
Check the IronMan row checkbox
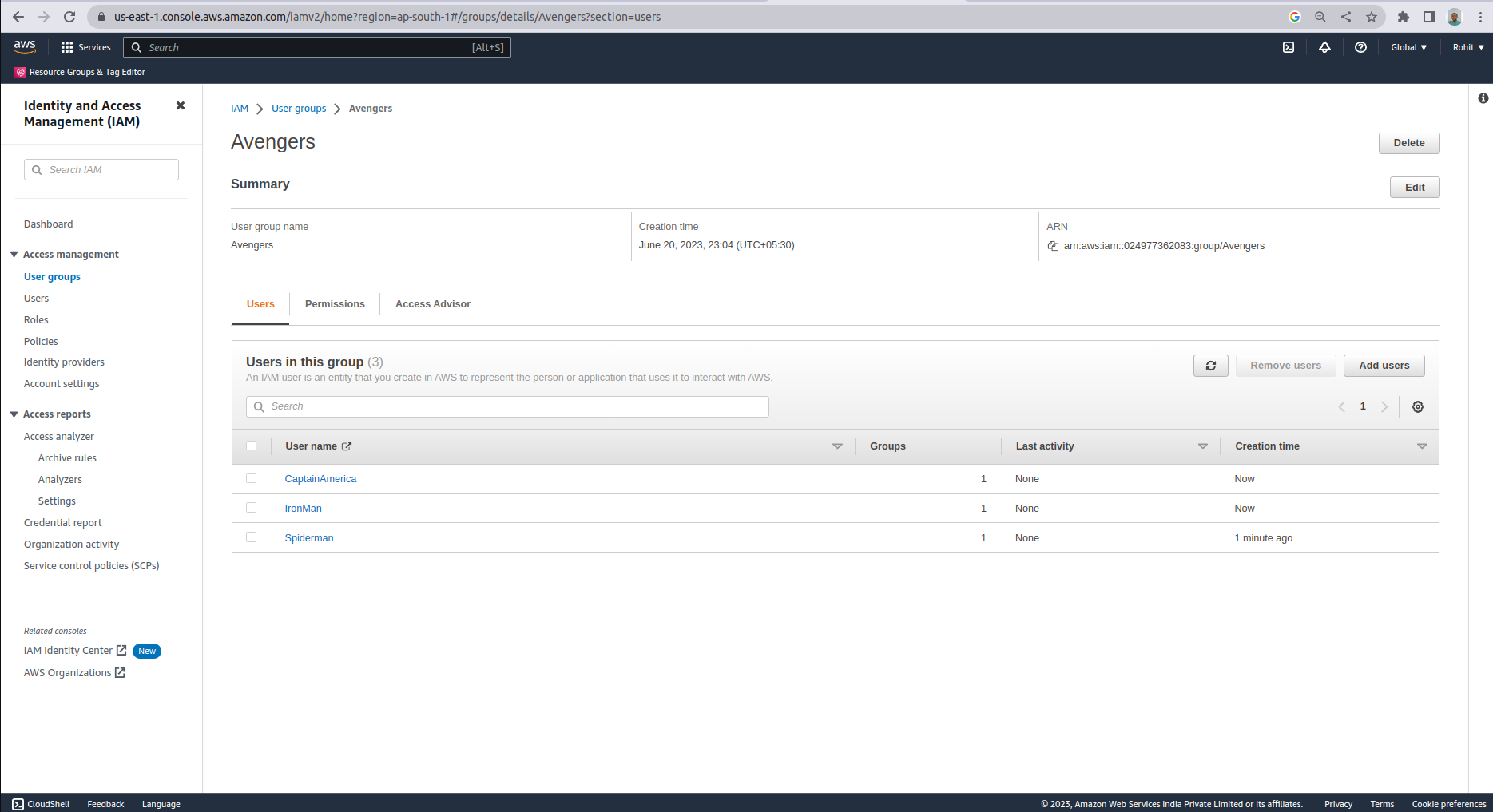252,508
